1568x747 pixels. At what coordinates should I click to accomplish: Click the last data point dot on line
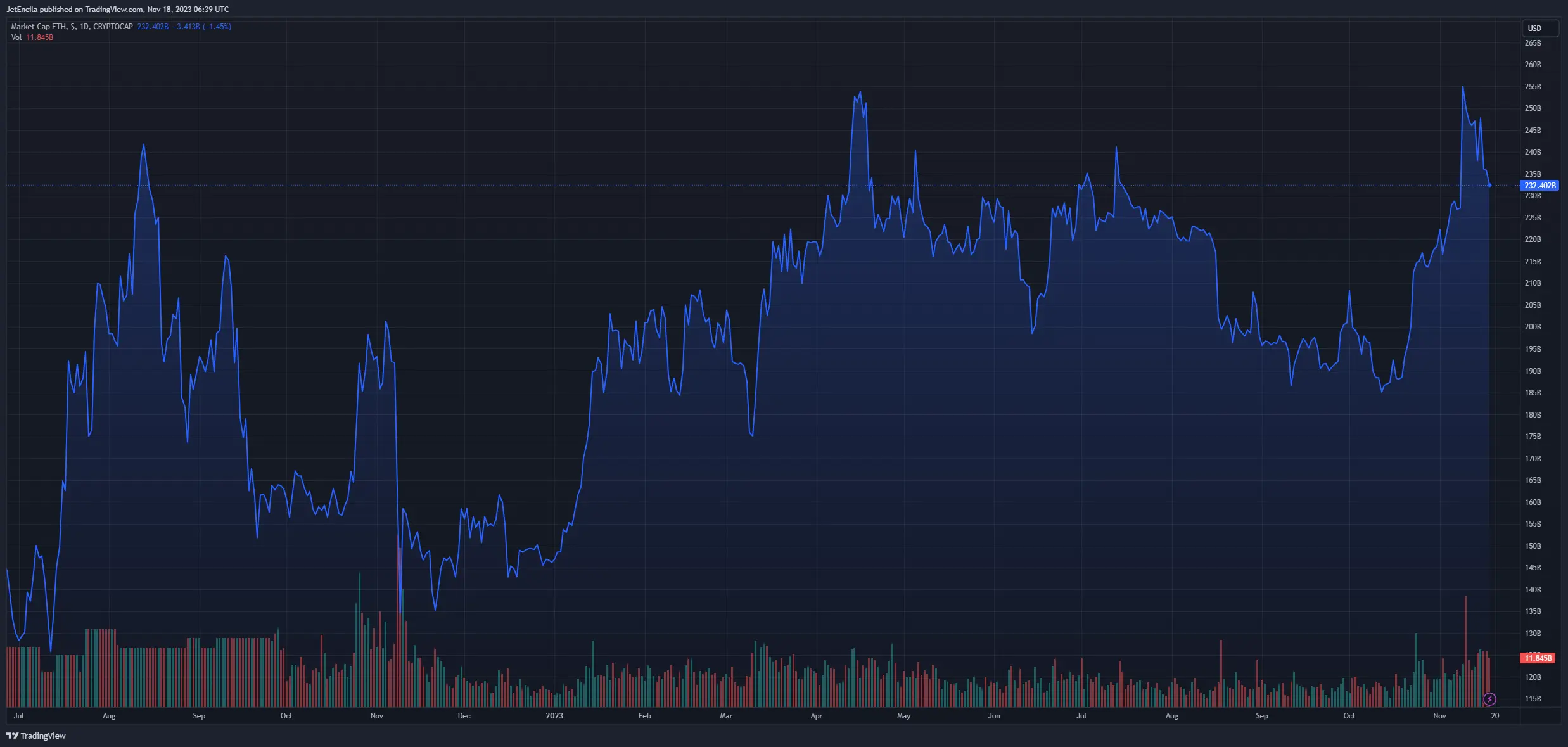[1489, 185]
